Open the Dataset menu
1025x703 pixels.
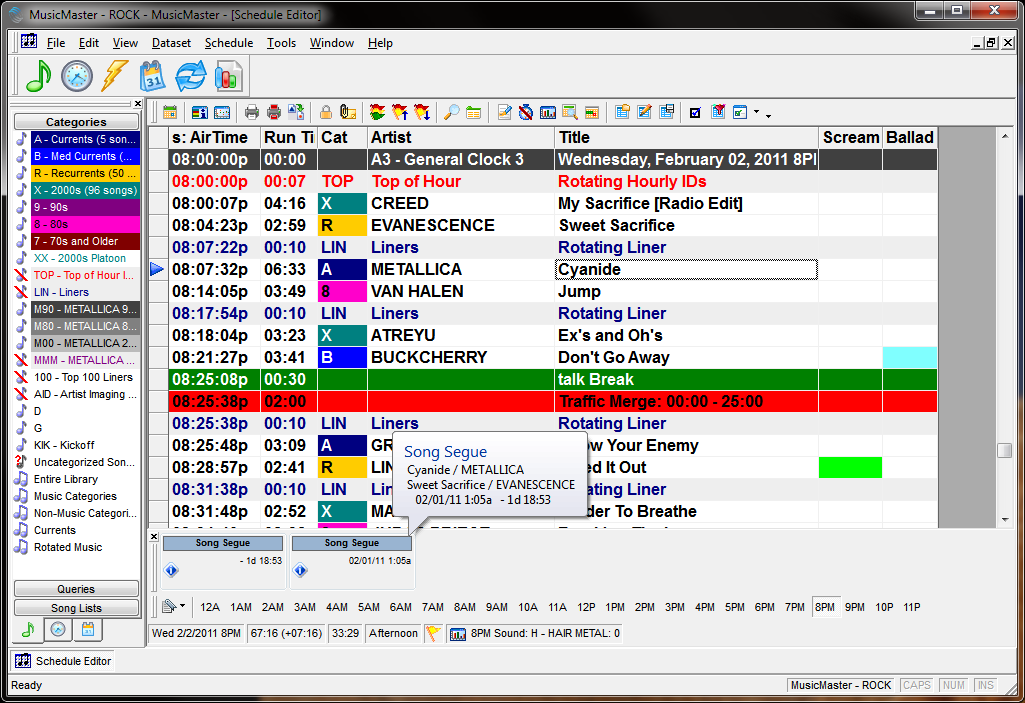click(x=171, y=43)
